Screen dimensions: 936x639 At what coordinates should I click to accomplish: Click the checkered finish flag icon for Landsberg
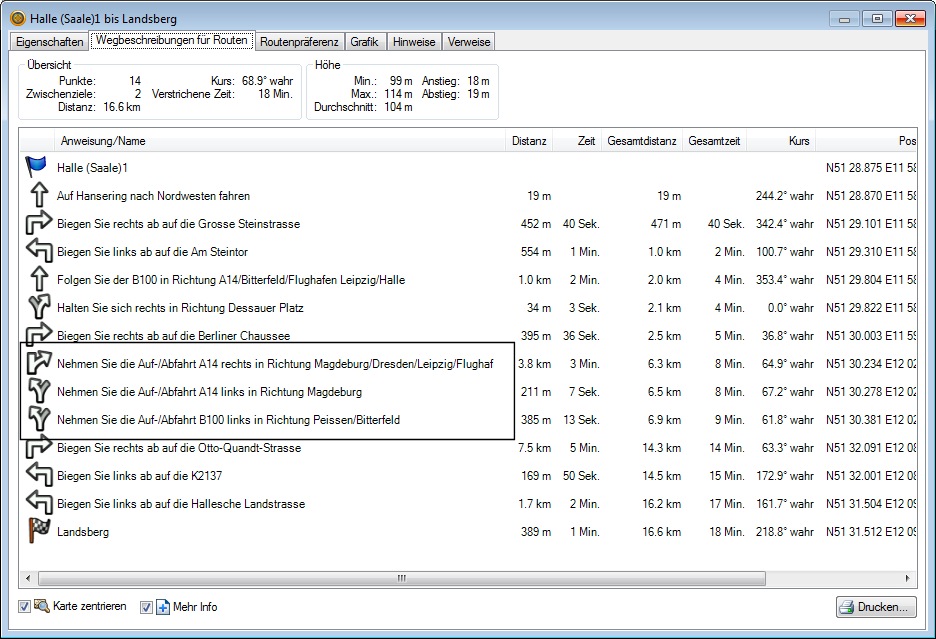(x=37, y=532)
